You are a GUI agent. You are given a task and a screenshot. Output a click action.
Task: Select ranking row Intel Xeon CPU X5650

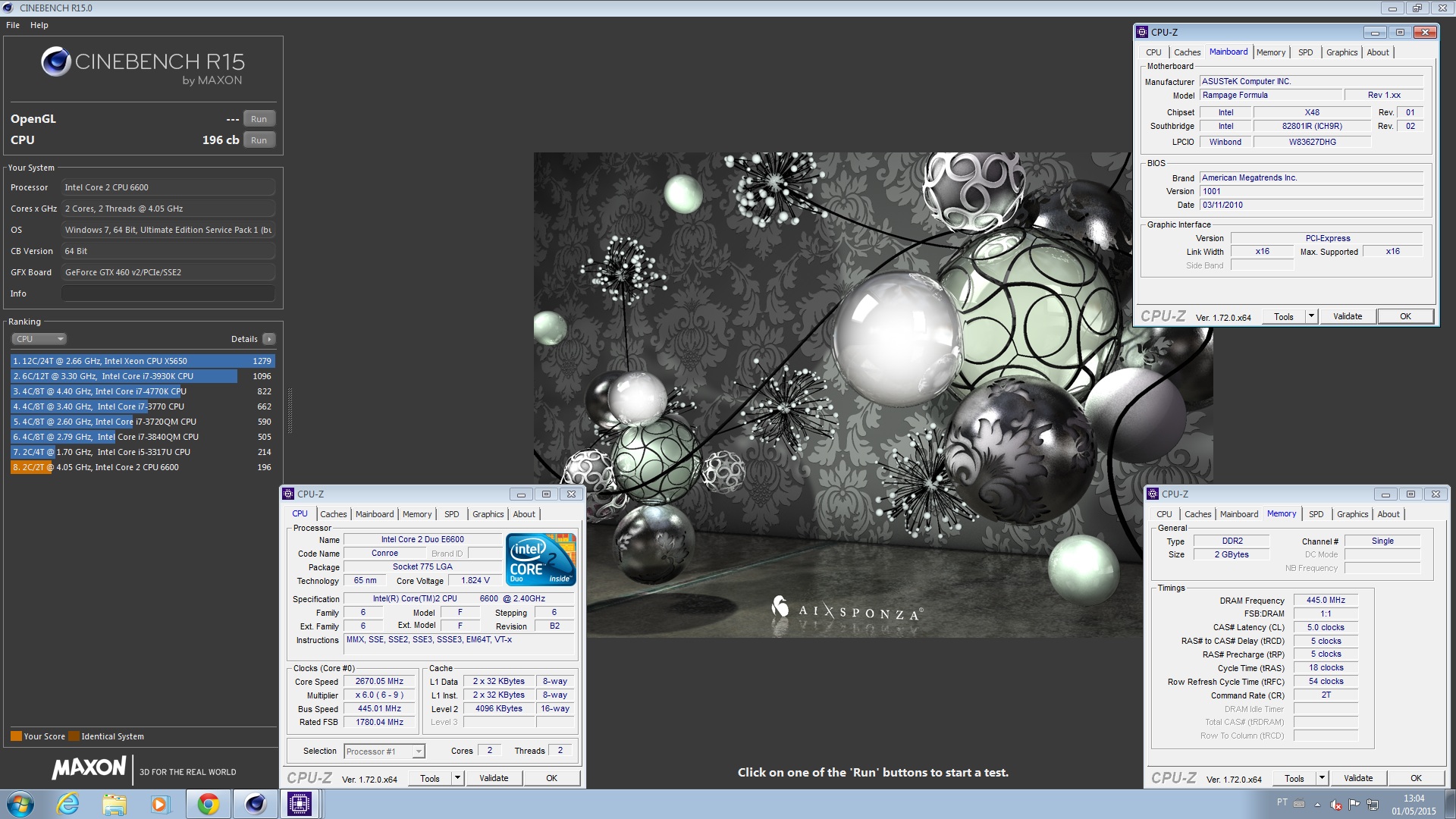(x=143, y=361)
